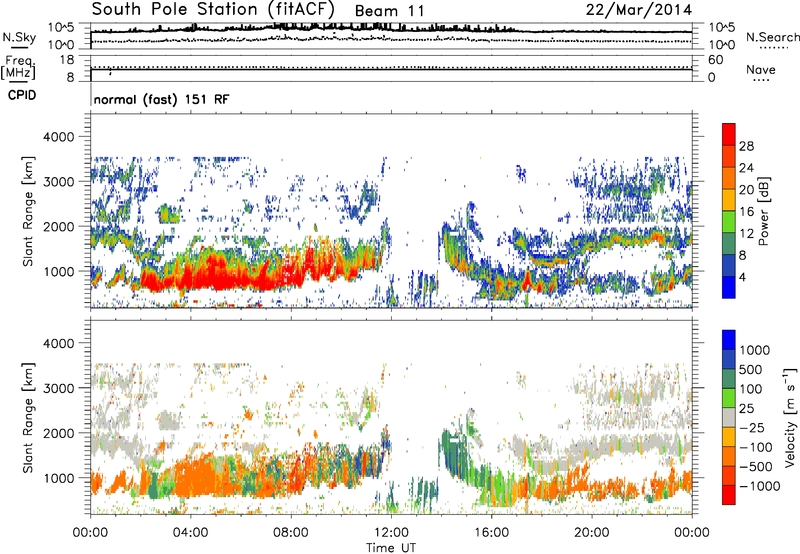The height and width of the screenshot is (554, 800).
Task: Click the 'Time UT' axis title
Action: pos(391,548)
